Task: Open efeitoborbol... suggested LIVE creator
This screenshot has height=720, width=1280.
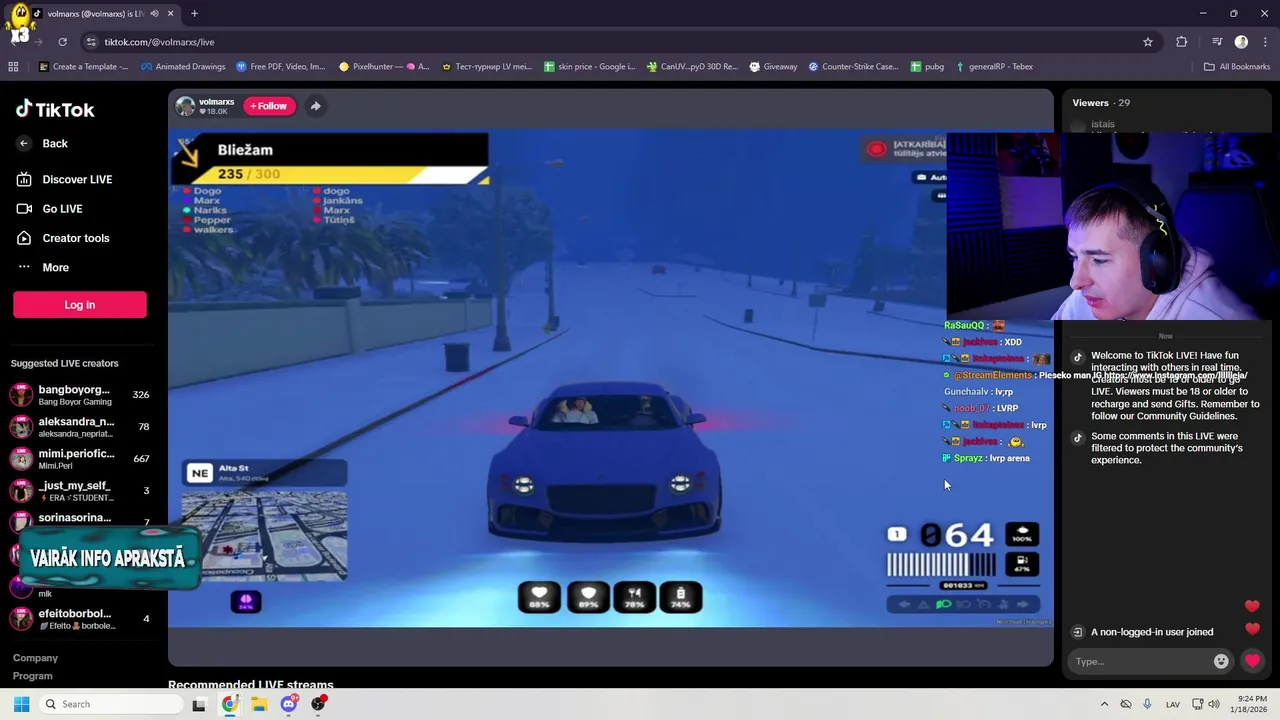Action: (80, 619)
